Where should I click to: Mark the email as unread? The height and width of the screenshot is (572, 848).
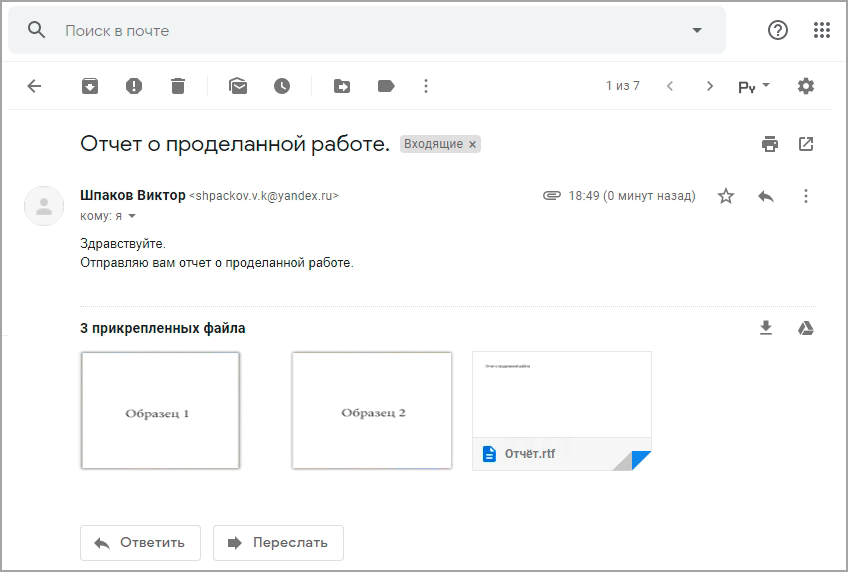[x=238, y=86]
